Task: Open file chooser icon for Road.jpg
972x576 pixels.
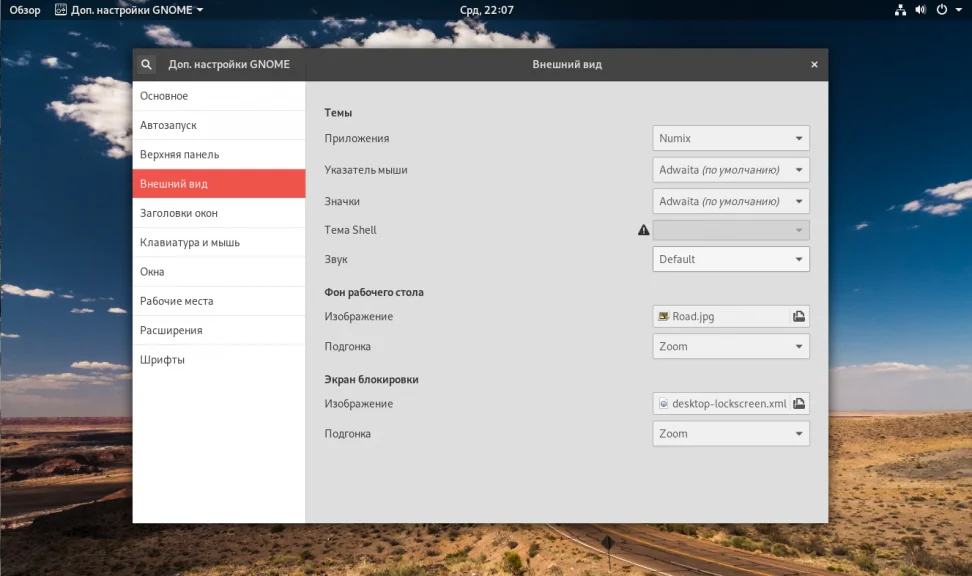Action: 798,316
